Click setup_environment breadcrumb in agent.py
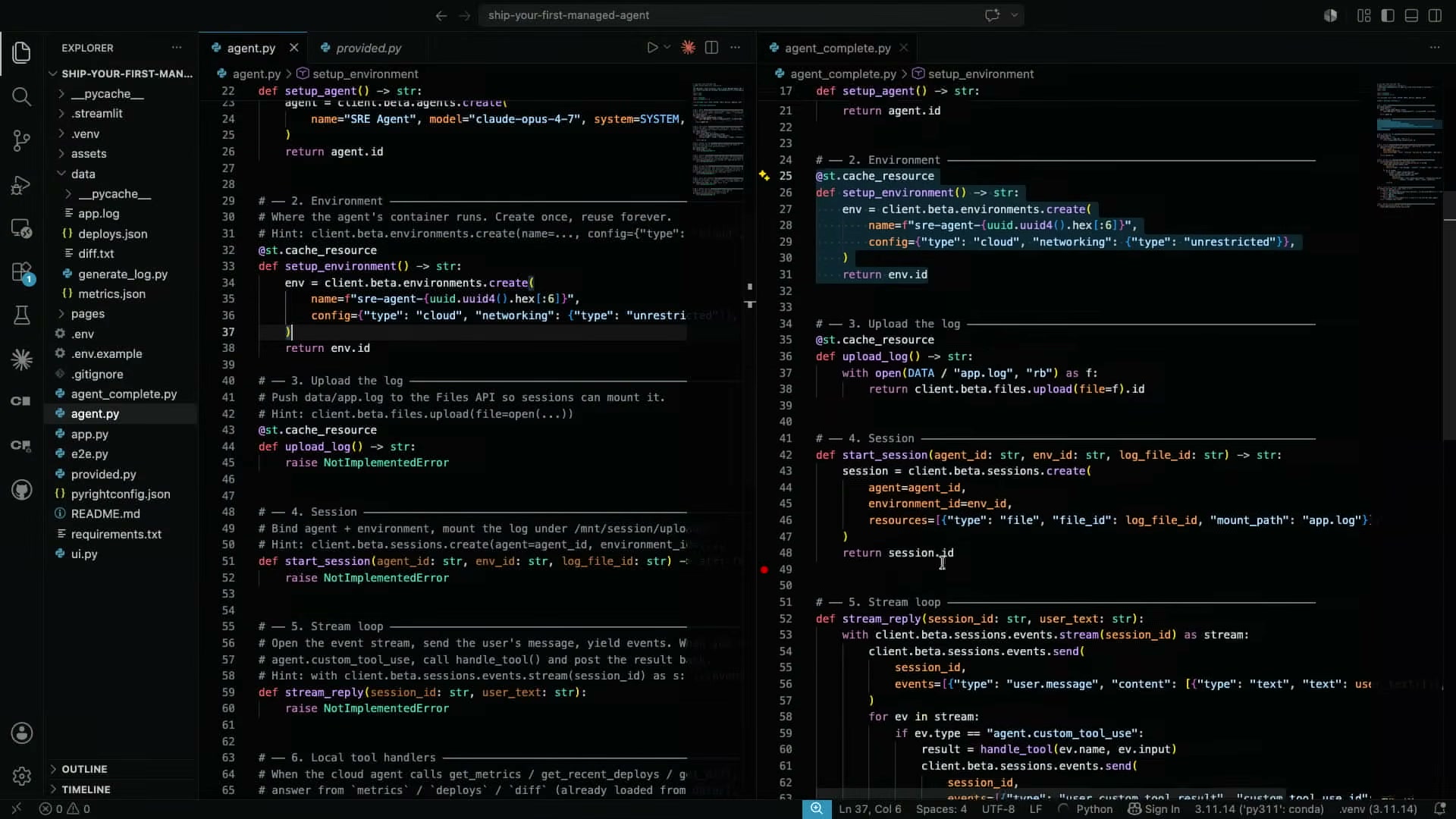1456x819 pixels. (x=365, y=74)
